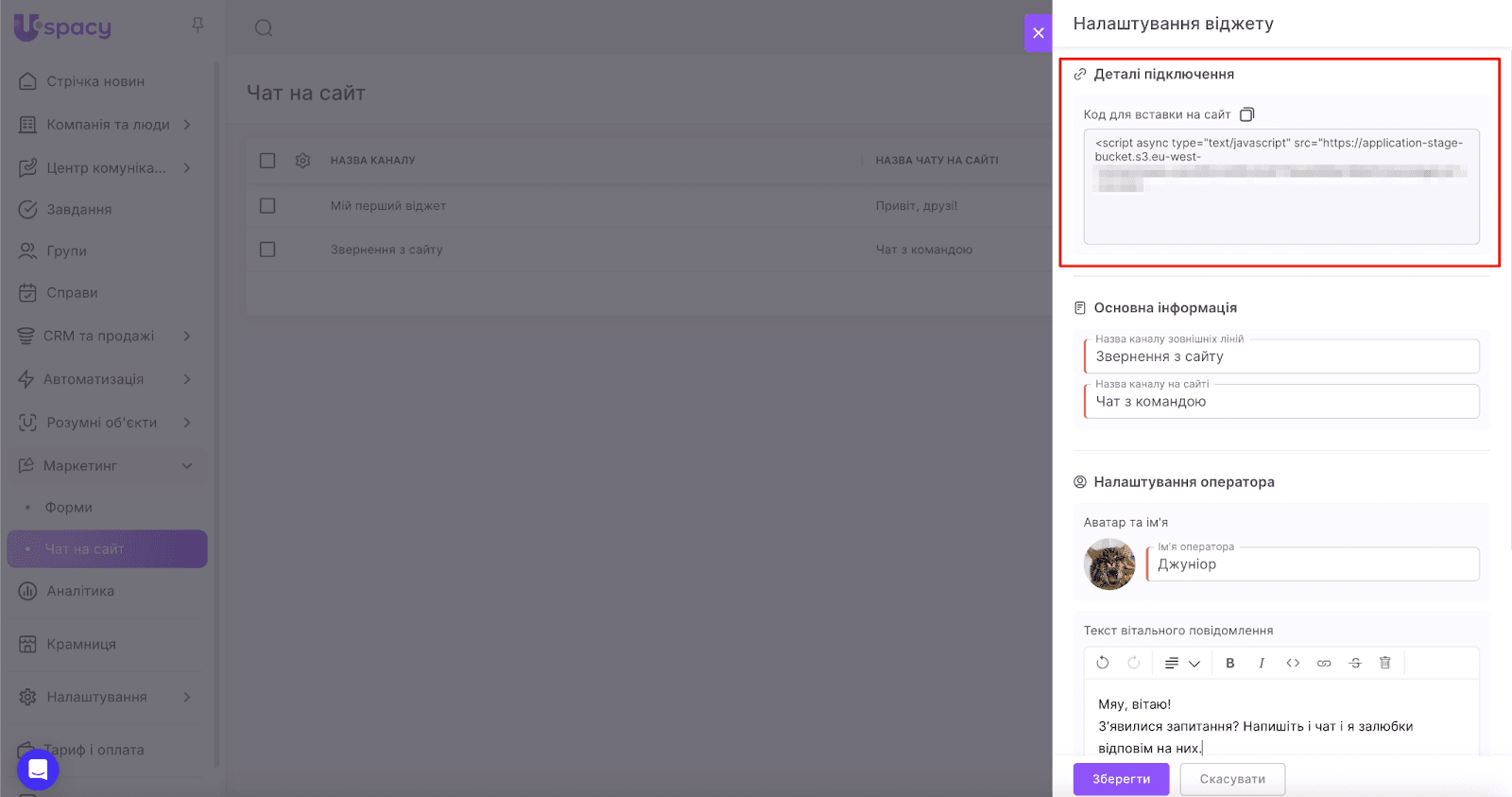
Task: Copy the website embed code
Action: click(1247, 114)
